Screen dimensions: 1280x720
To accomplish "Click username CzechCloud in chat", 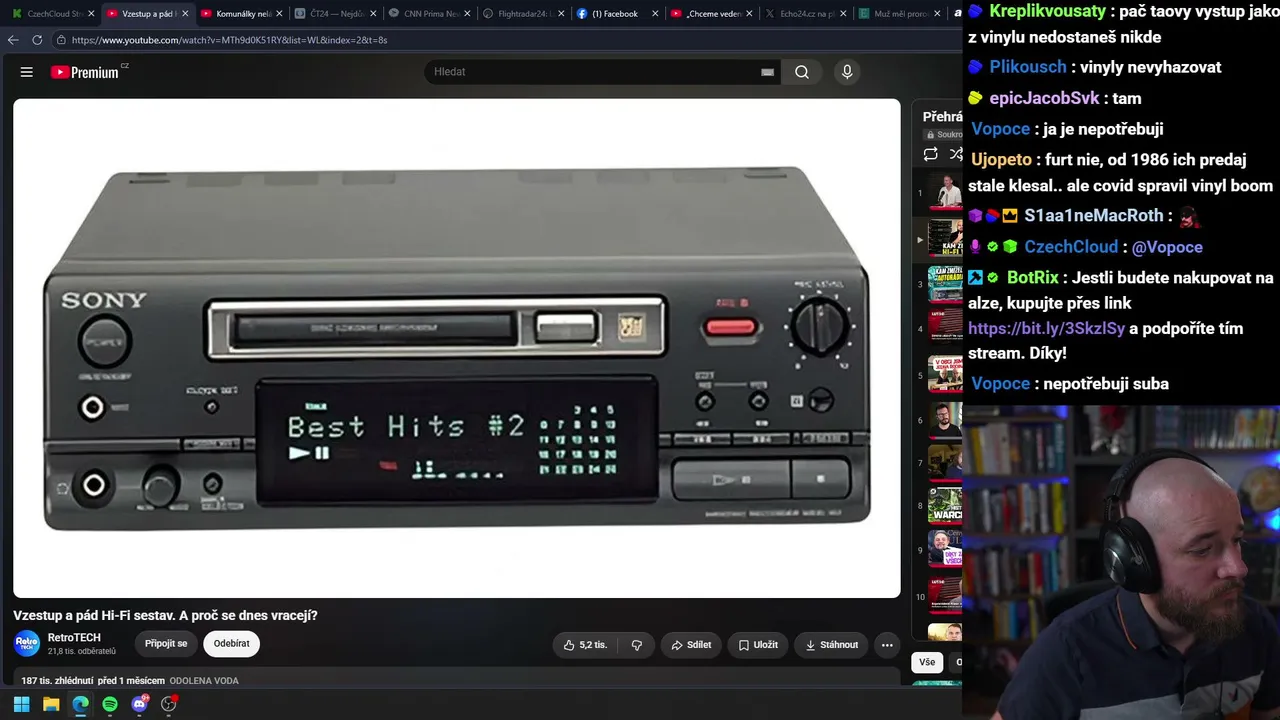I will point(1071,247).
